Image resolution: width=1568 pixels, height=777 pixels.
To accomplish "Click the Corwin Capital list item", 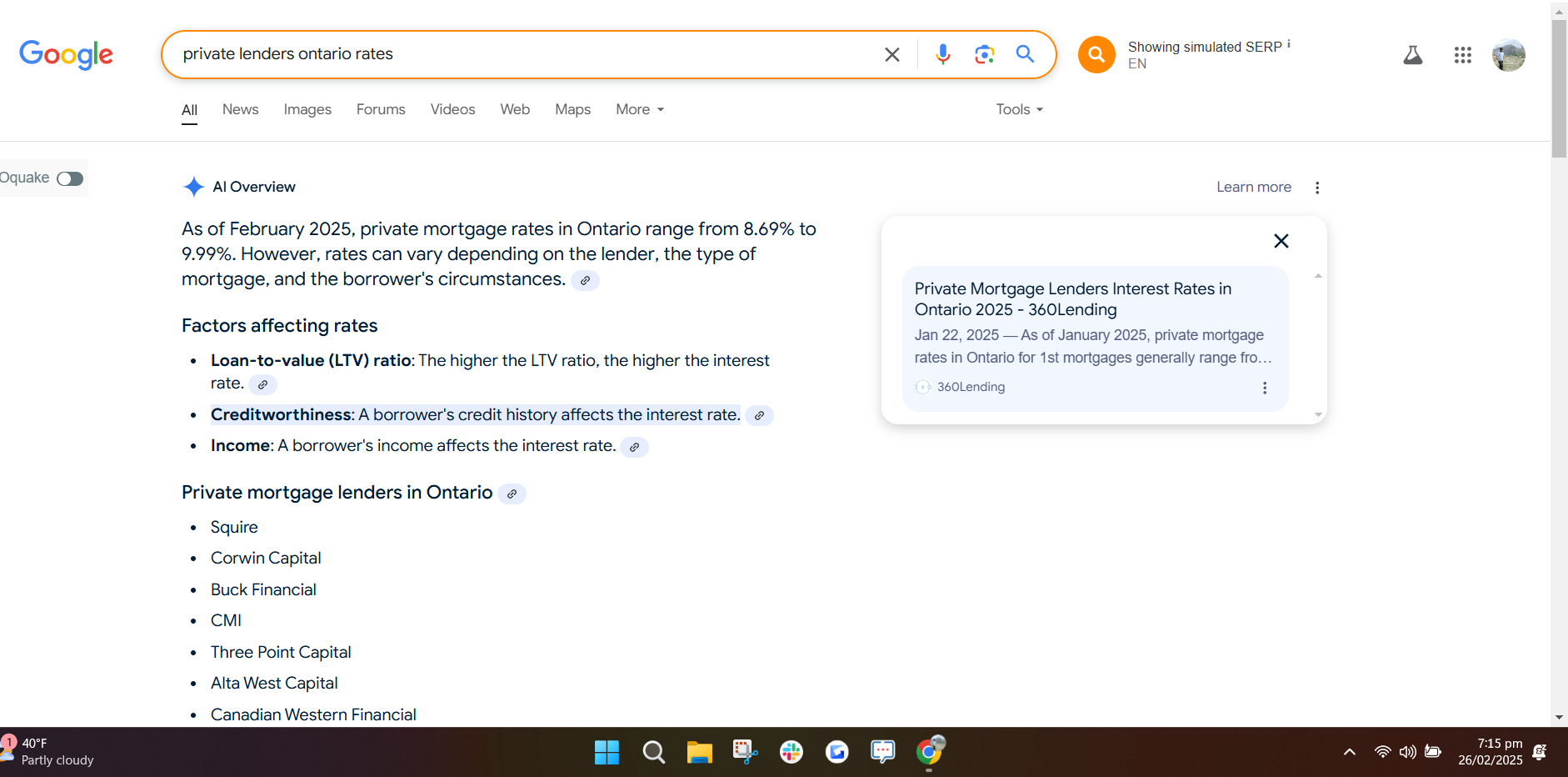I will coord(266,559).
